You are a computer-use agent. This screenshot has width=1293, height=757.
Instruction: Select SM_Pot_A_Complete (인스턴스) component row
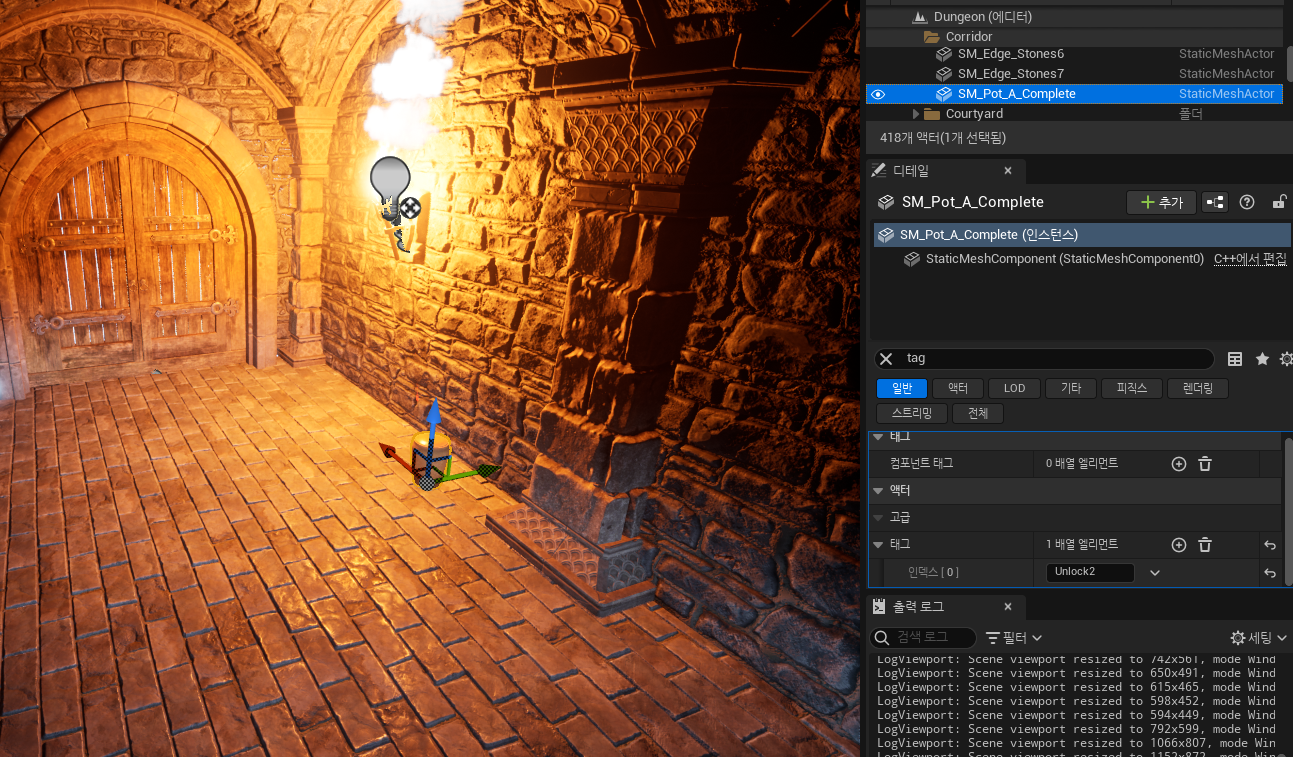(x=1082, y=235)
